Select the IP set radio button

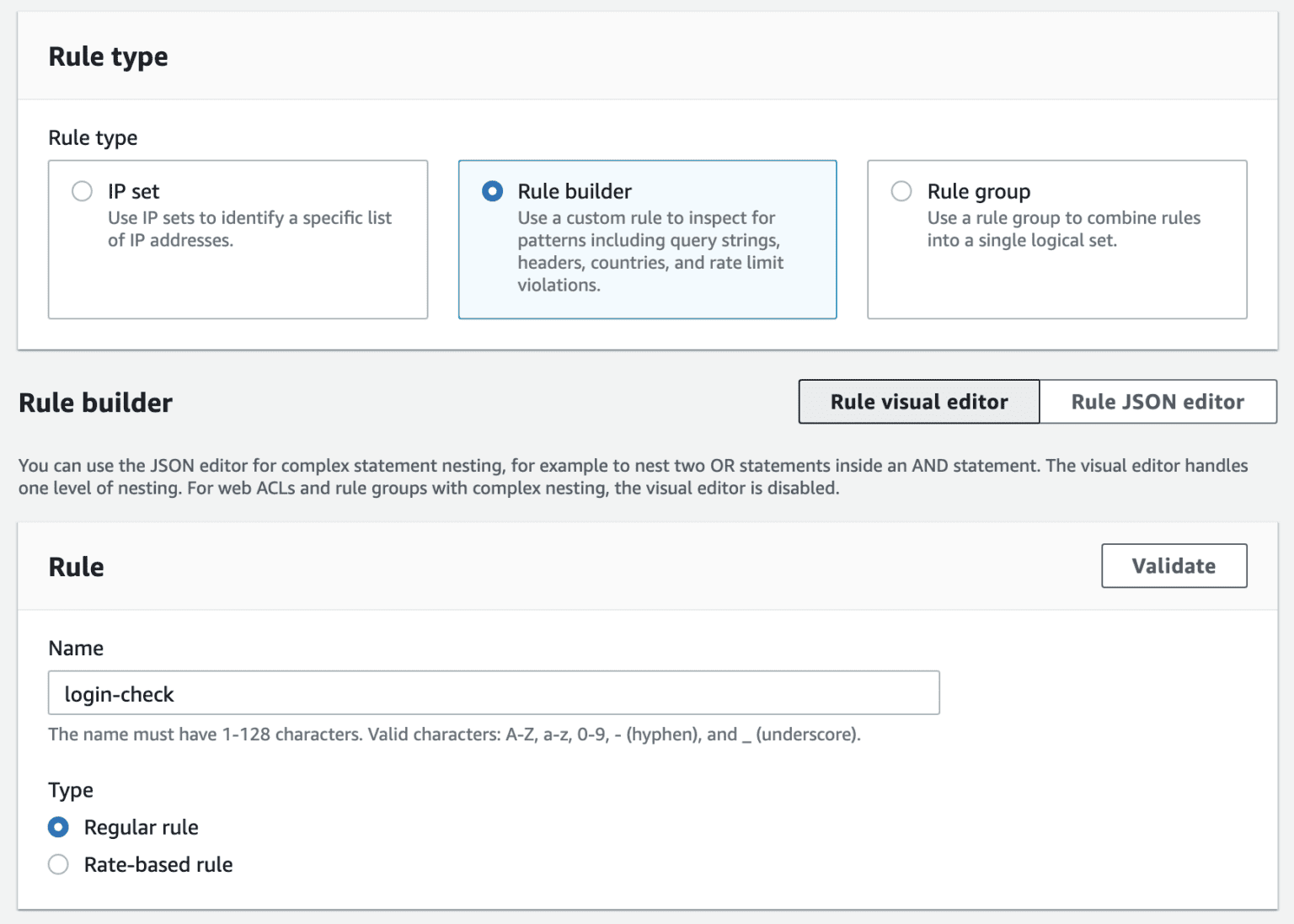[82, 191]
